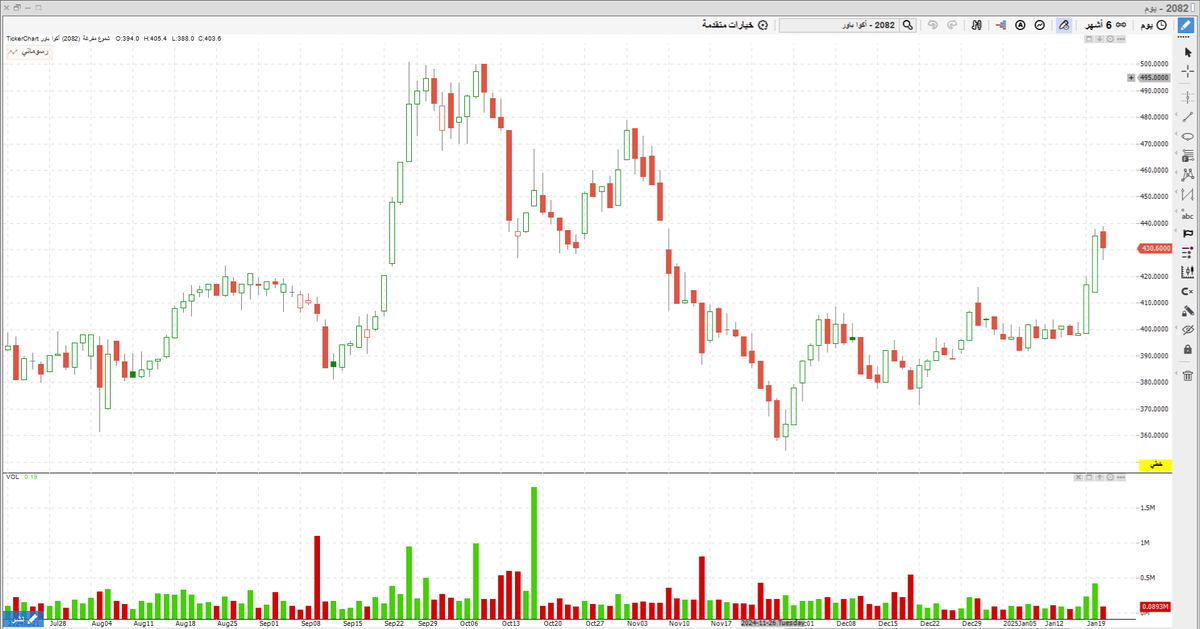Open the compare symbols binoculars icon

(x=977, y=24)
